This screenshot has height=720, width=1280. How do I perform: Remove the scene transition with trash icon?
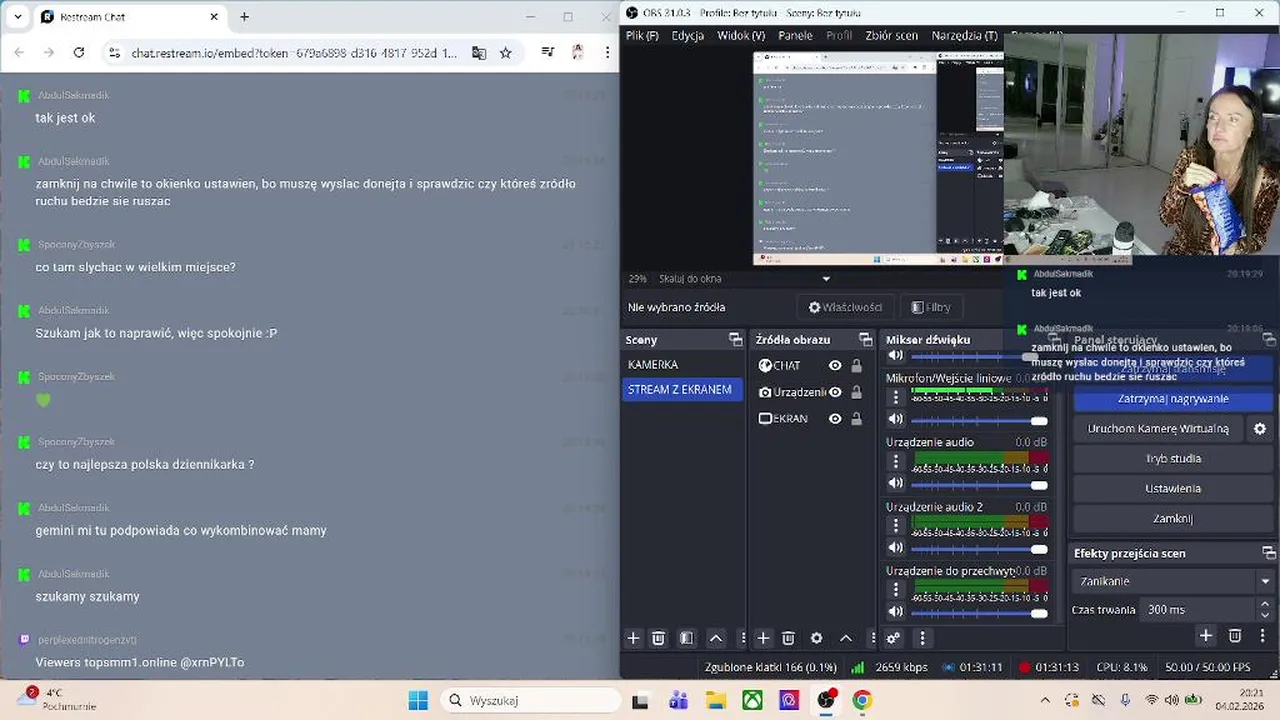pyautogui.click(x=1235, y=636)
